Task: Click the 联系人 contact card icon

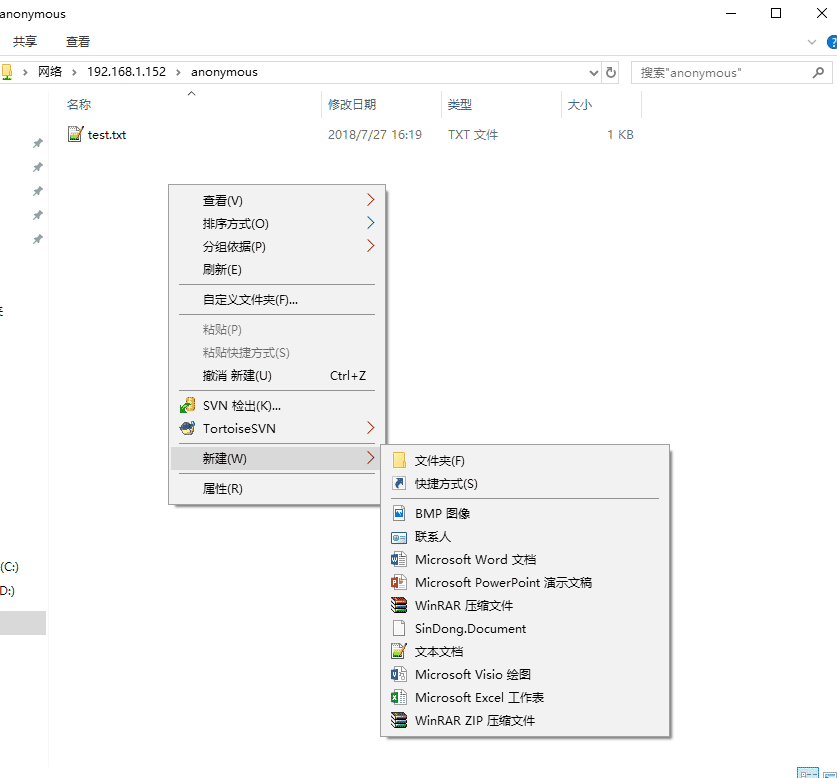Action: tap(399, 537)
